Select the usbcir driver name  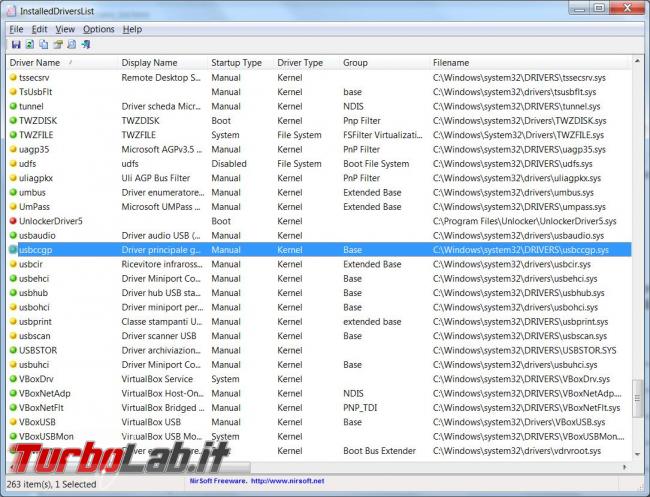31,264
